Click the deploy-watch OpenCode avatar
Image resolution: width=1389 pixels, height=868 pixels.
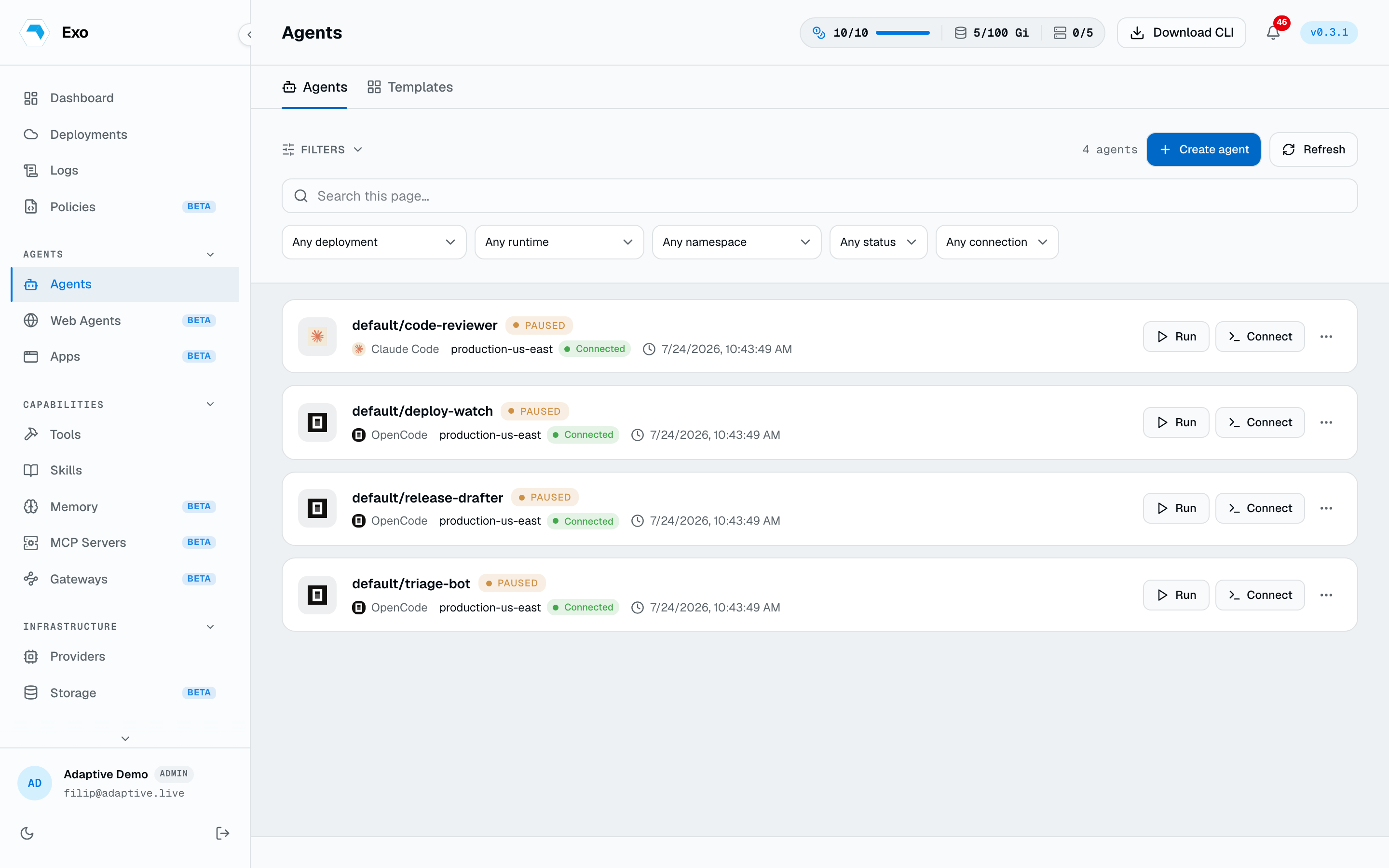317,422
